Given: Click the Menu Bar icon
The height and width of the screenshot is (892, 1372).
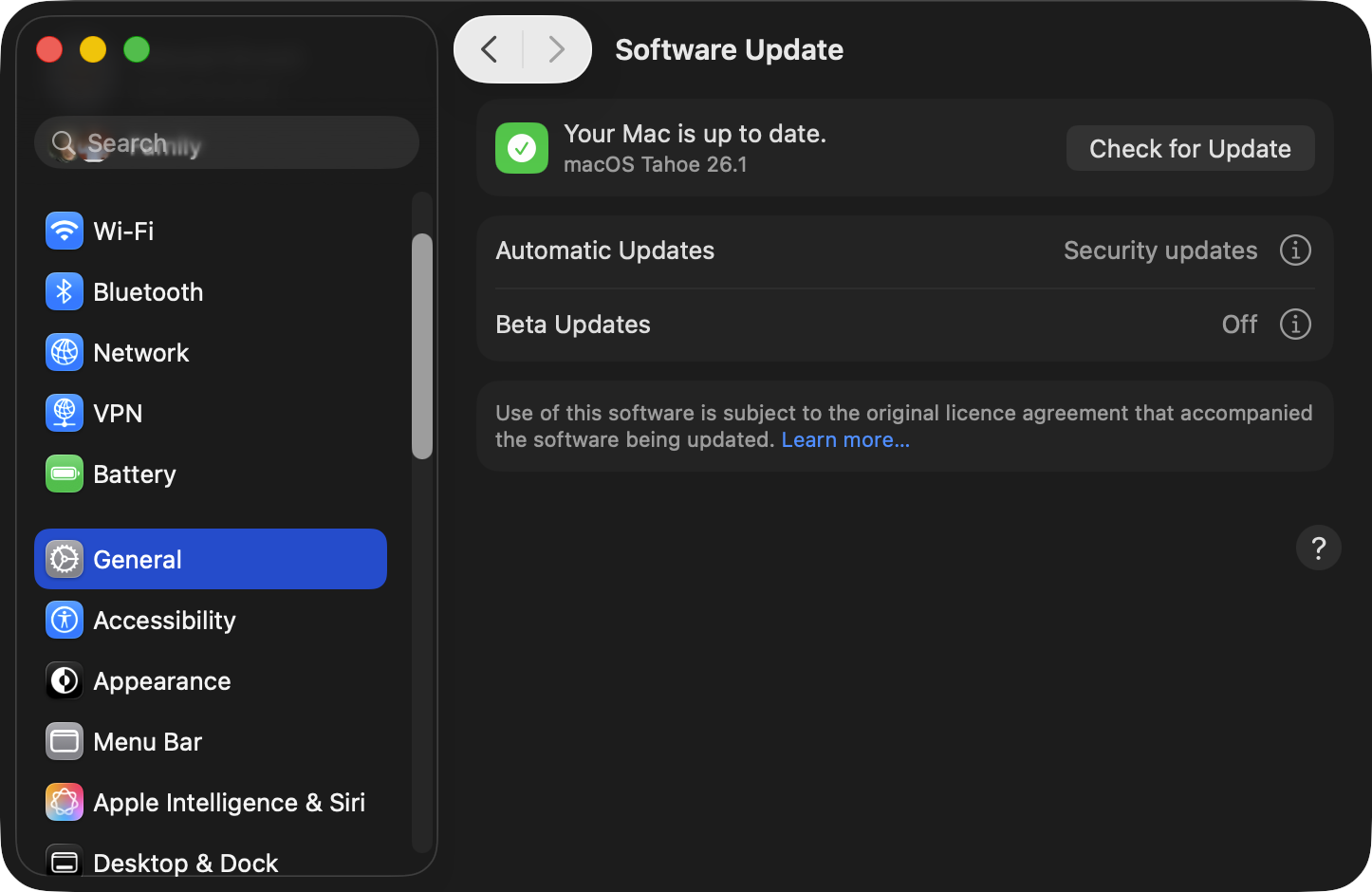Looking at the screenshot, I should (x=65, y=741).
